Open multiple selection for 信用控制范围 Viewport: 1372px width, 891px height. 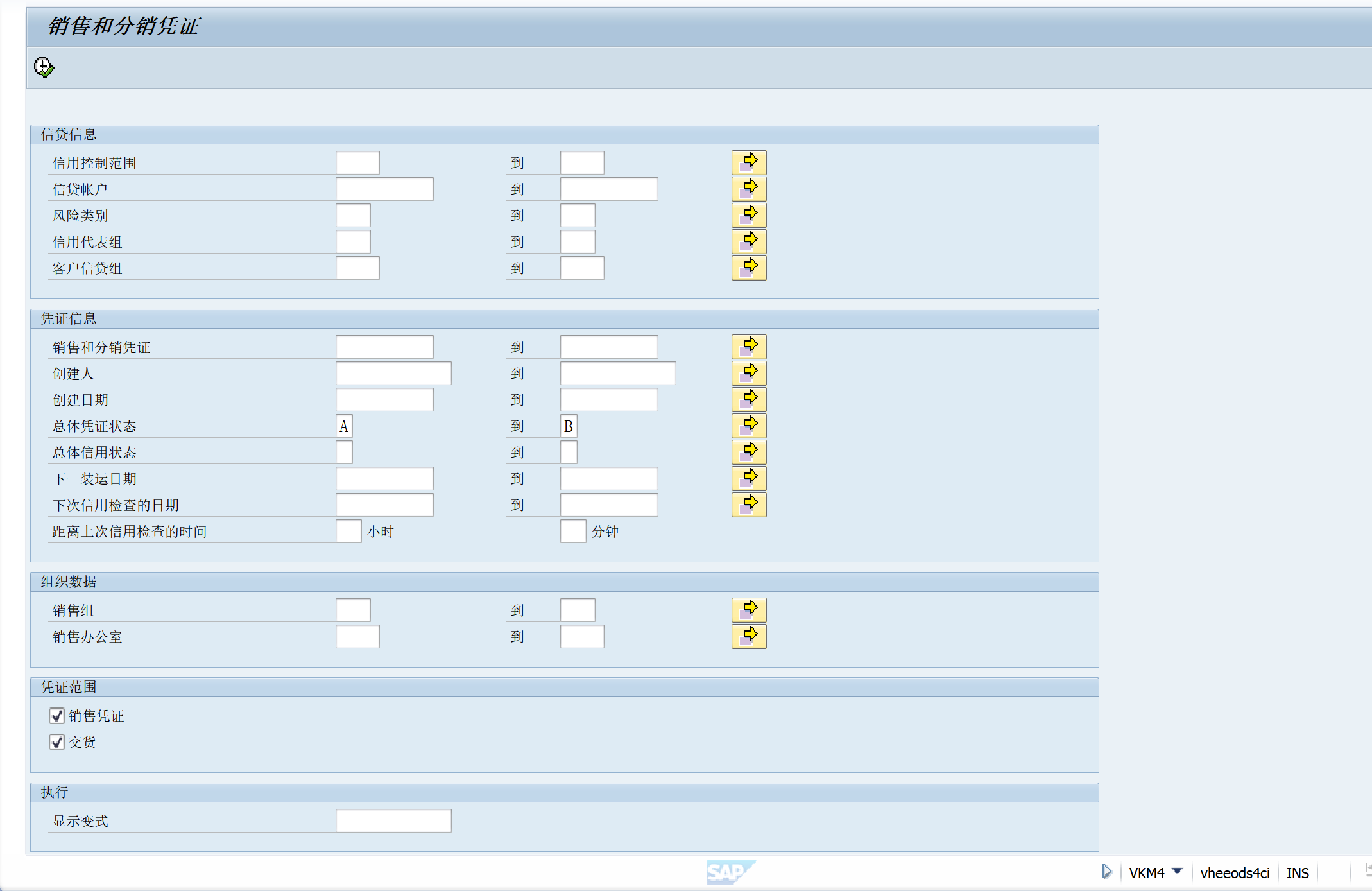(x=749, y=162)
